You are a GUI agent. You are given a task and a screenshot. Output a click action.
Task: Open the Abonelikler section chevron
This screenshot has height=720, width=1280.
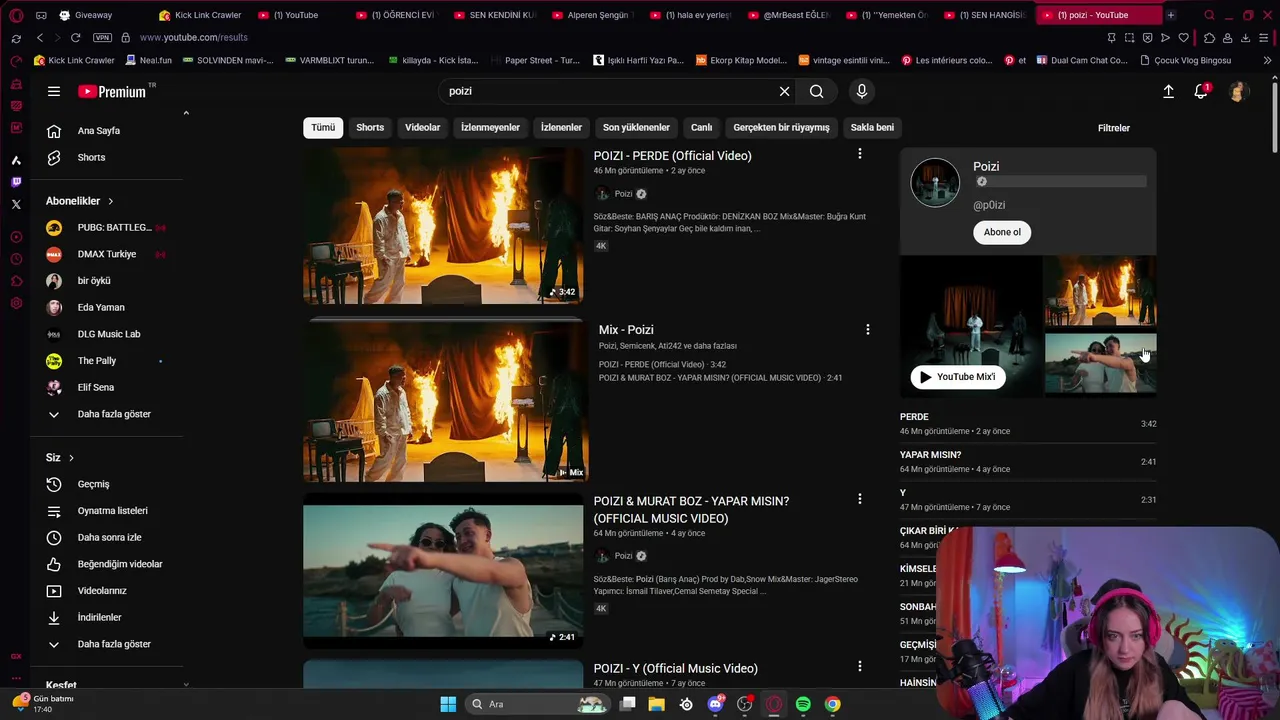click(110, 201)
